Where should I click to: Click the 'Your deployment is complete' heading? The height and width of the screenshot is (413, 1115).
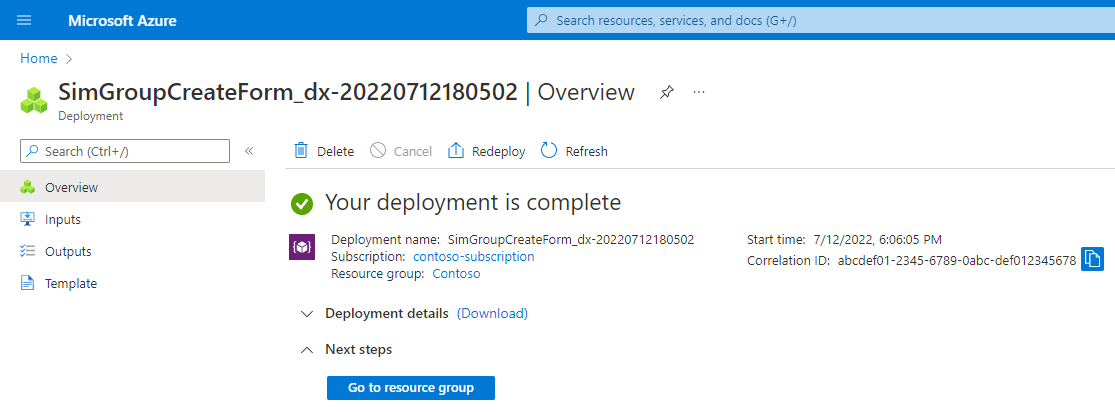[x=473, y=203]
